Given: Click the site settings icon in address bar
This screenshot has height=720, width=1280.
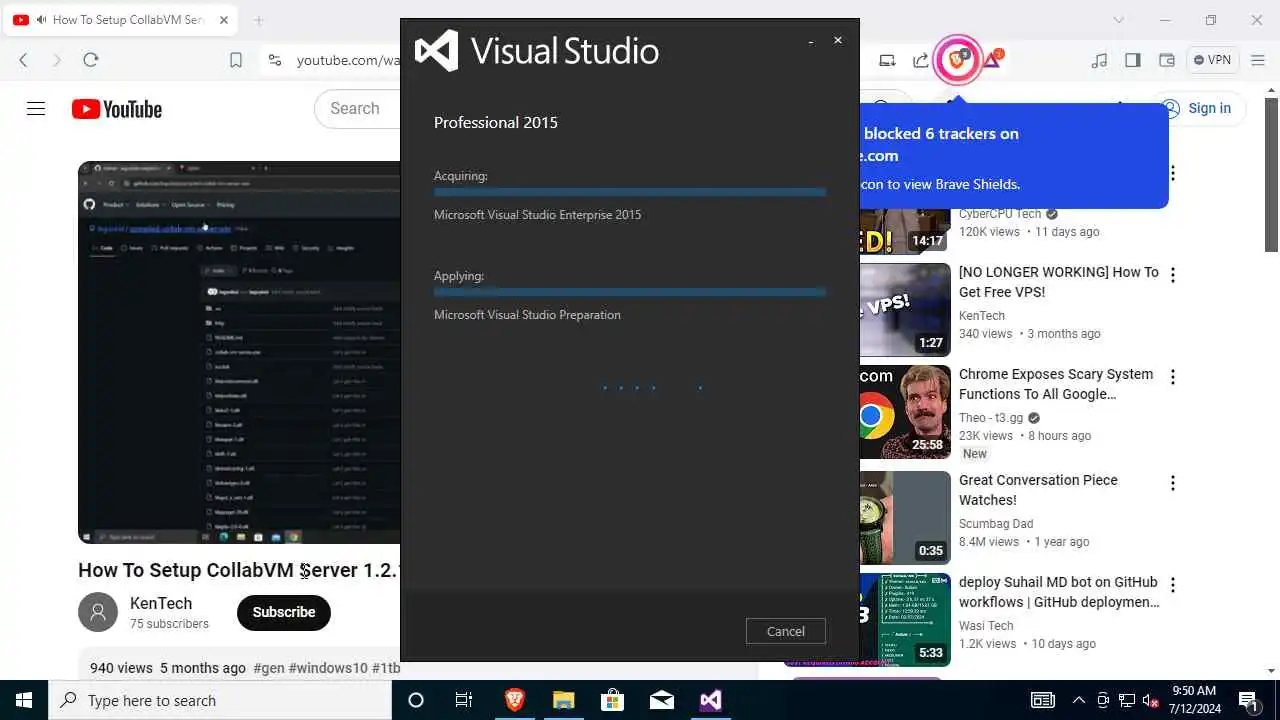Looking at the screenshot, I should (275, 60).
